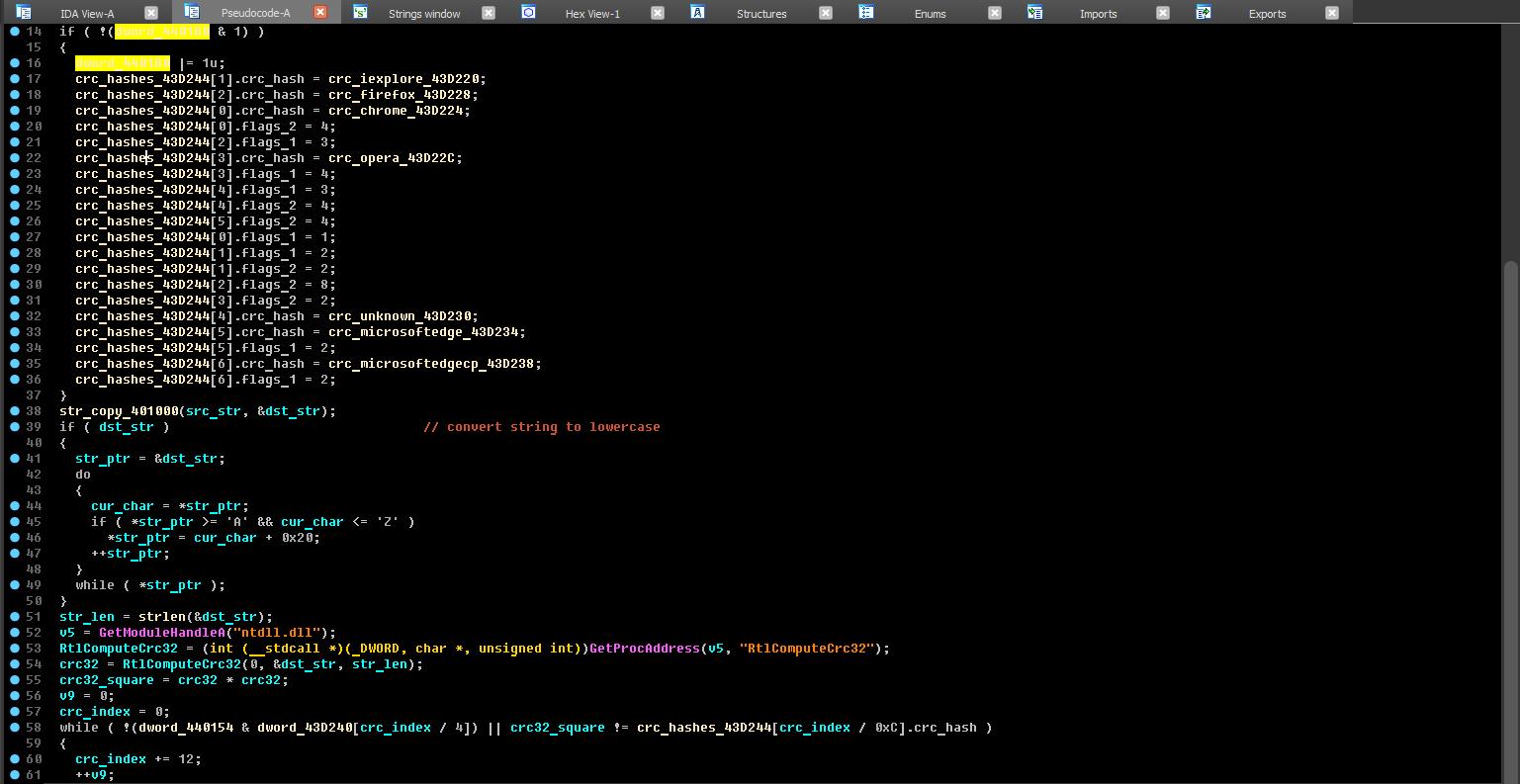Screen dimensions: 1520x784
Task: Click the Enums tab icon
Action: coord(866,13)
